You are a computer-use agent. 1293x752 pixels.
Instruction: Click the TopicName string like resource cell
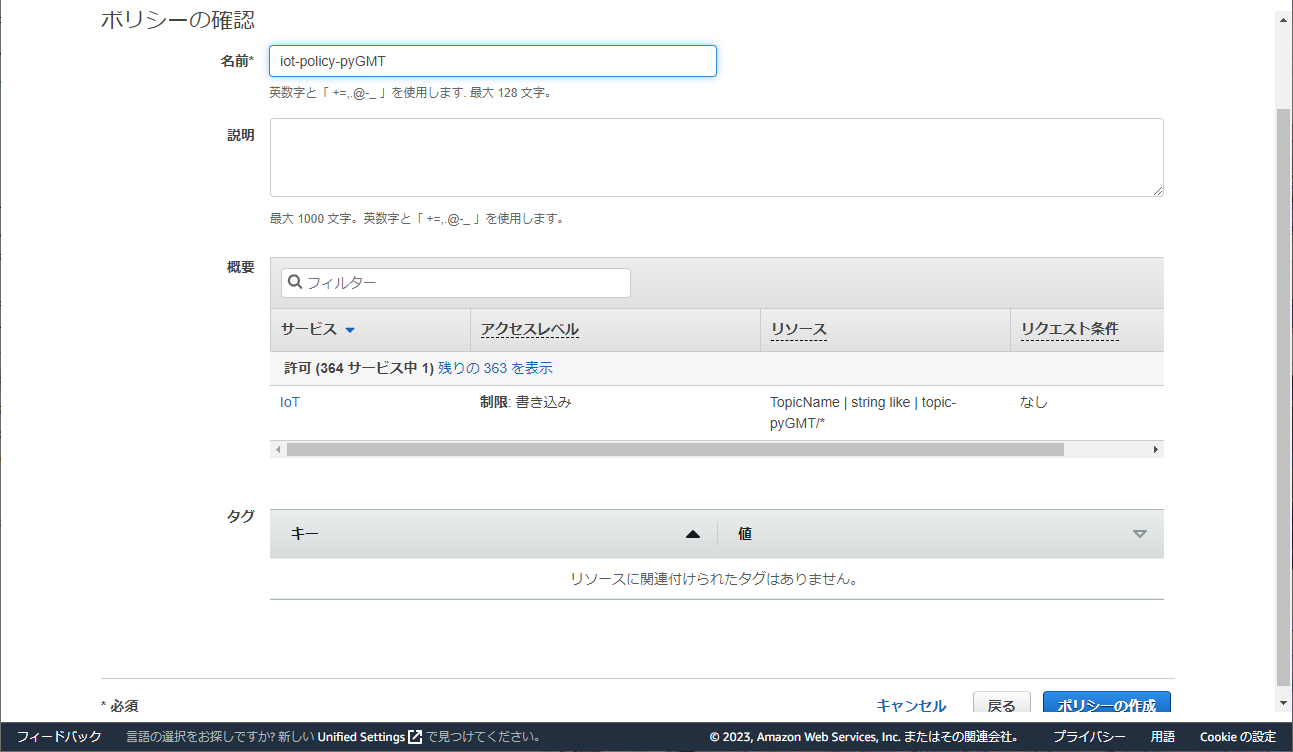pyautogui.click(x=863, y=412)
